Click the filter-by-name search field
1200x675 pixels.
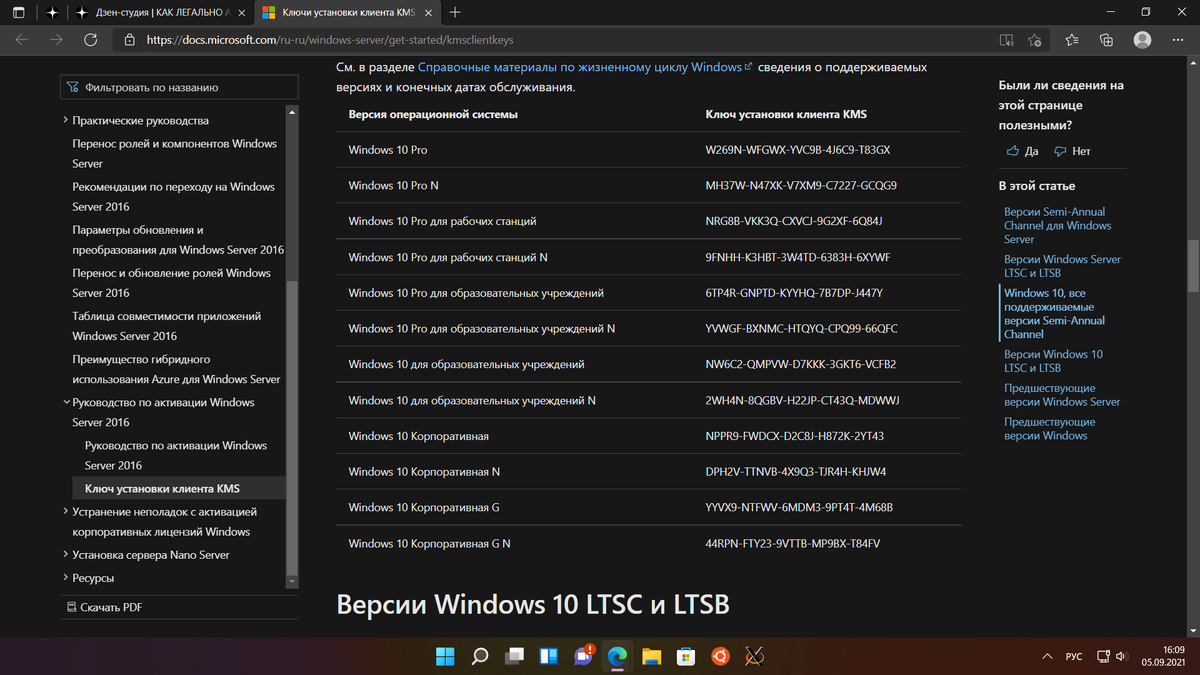pos(180,87)
